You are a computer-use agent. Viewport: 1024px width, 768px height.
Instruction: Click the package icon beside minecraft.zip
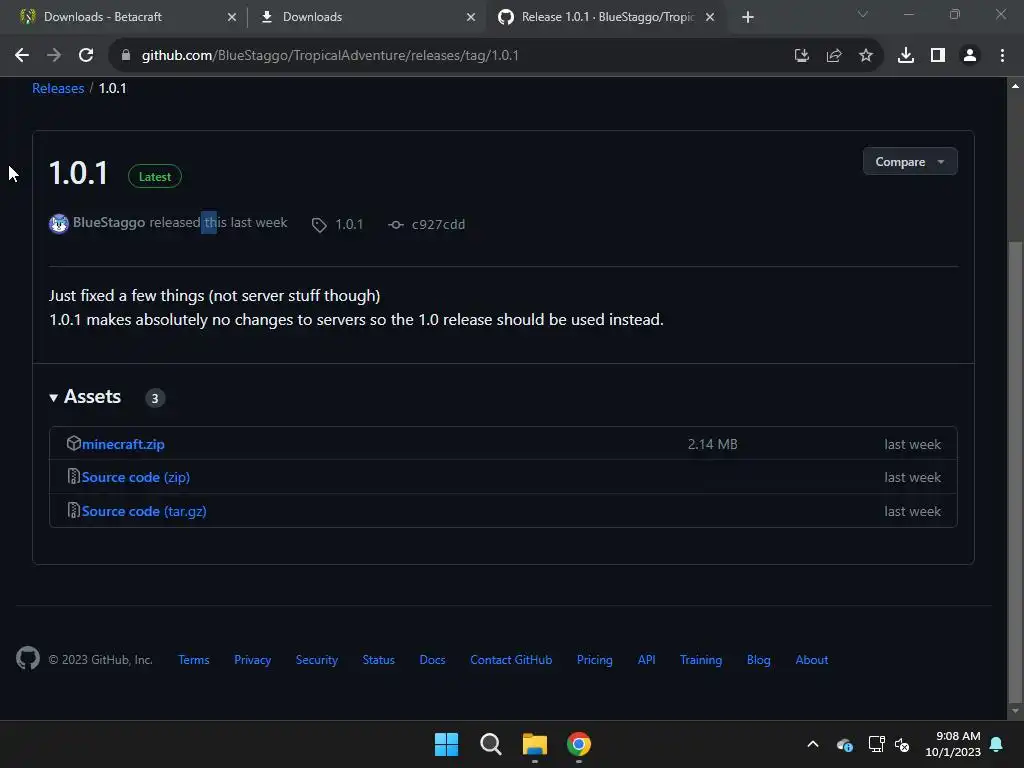(74, 443)
